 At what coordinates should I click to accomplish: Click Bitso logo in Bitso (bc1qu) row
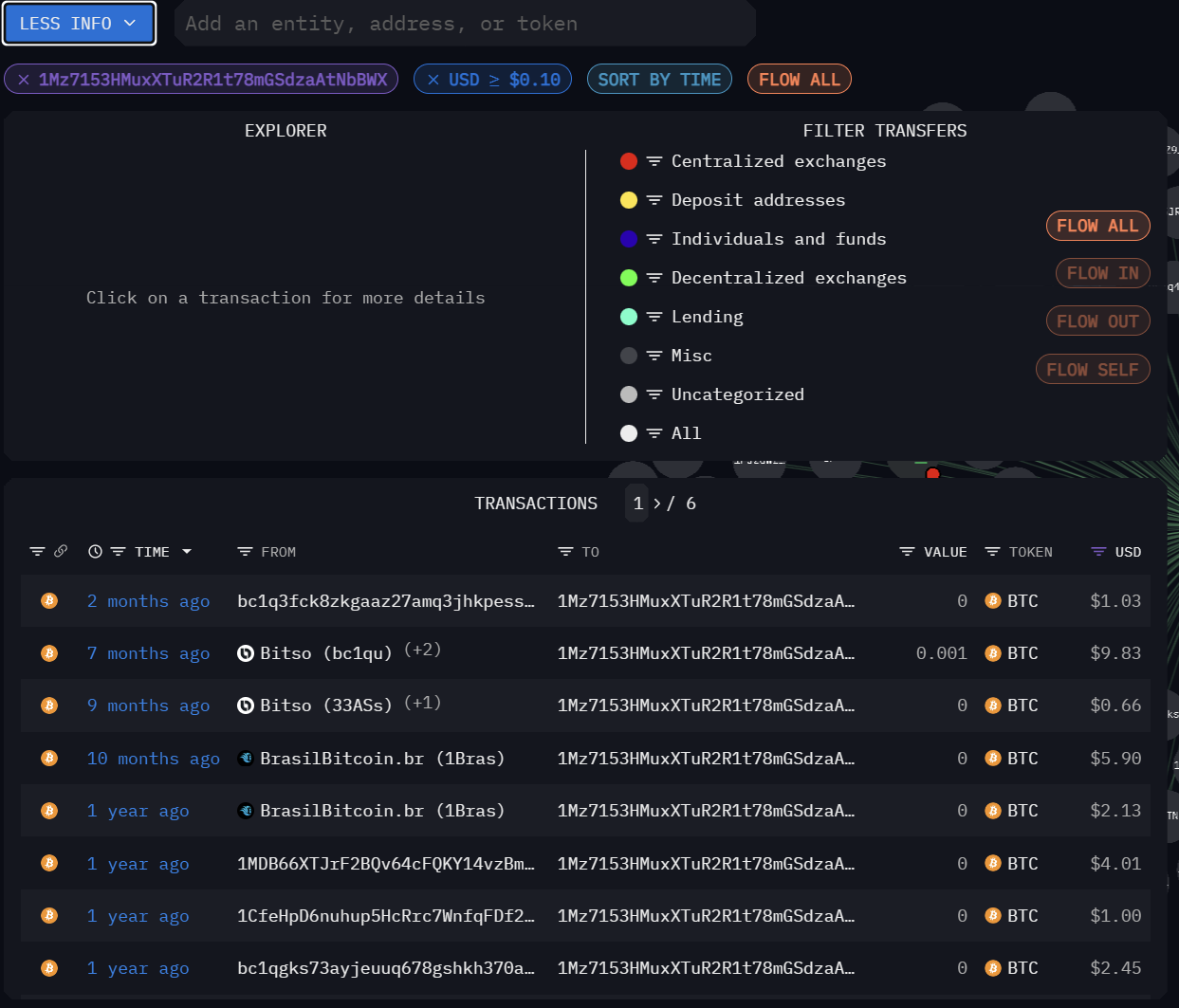(245, 653)
